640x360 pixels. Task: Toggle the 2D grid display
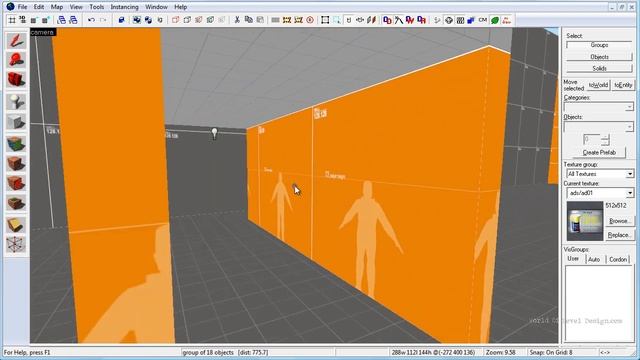click(x=12, y=20)
